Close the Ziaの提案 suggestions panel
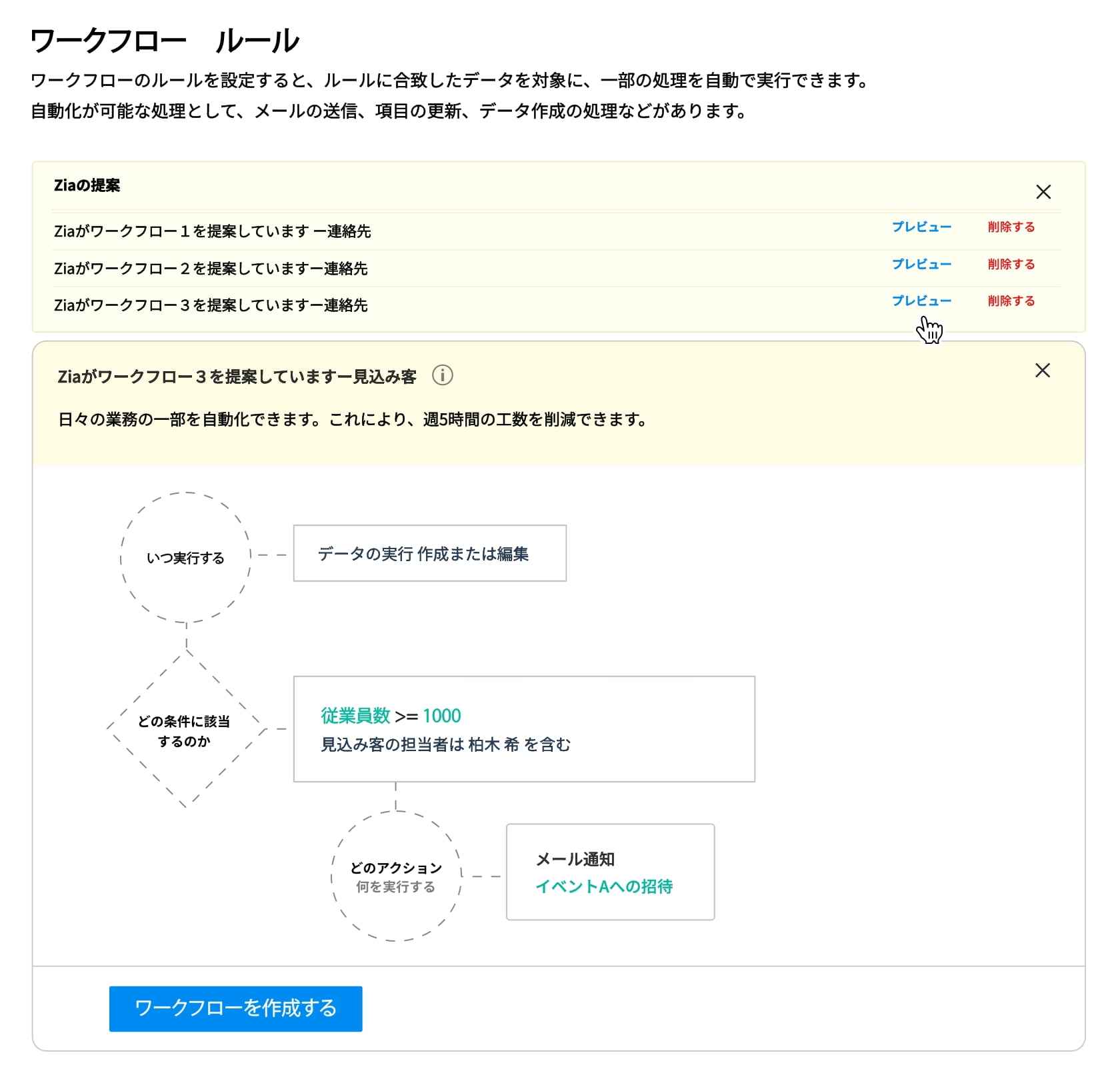The image size is (1120, 1077). click(1043, 192)
